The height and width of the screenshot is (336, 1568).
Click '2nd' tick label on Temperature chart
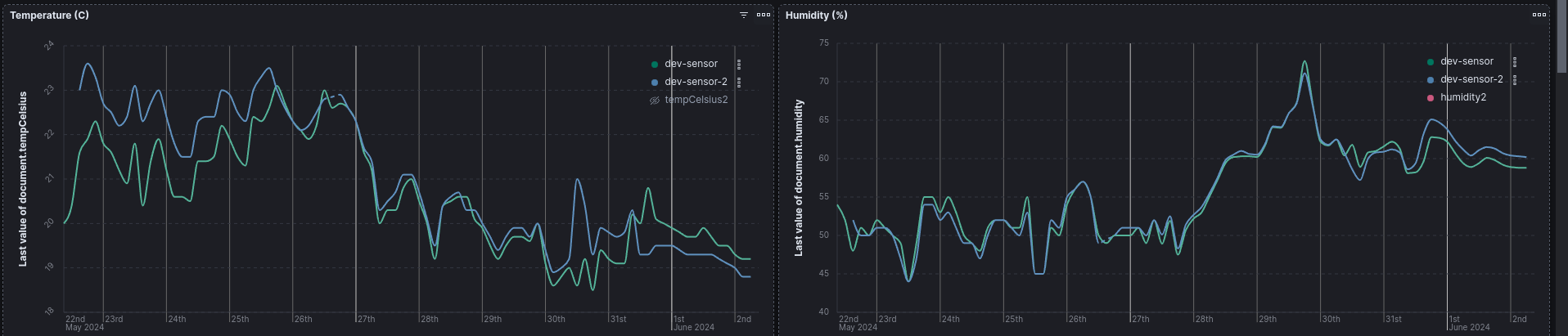coord(744,319)
